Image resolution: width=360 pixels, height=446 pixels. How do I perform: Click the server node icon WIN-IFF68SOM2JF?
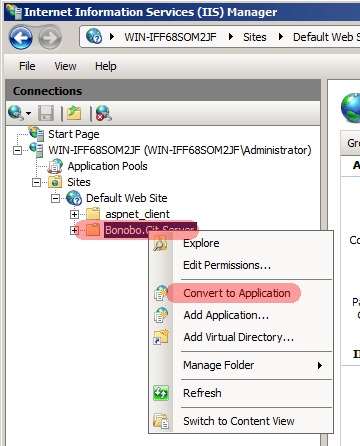tap(36, 150)
